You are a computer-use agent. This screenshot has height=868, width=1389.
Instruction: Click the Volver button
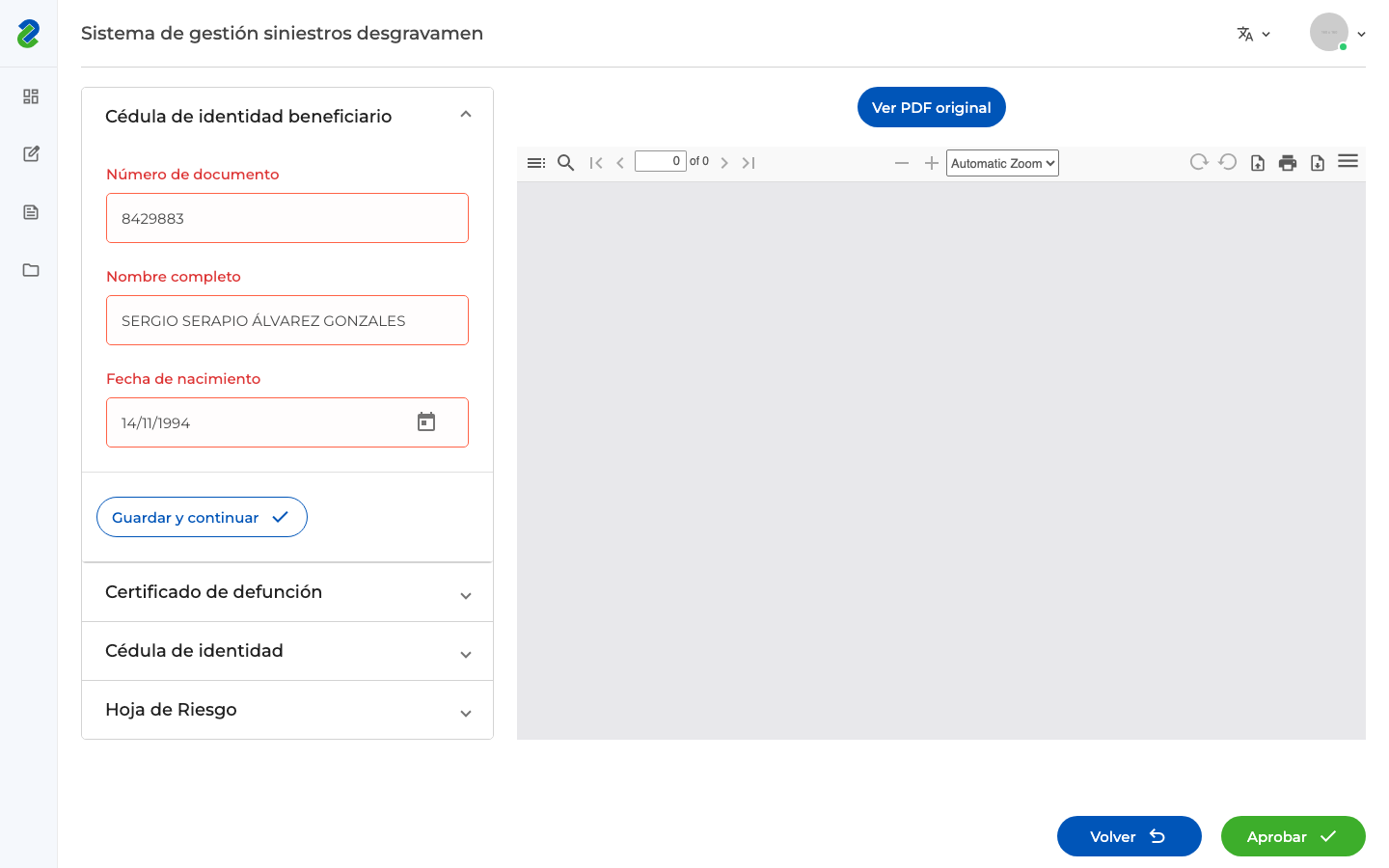tap(1130, 836)
